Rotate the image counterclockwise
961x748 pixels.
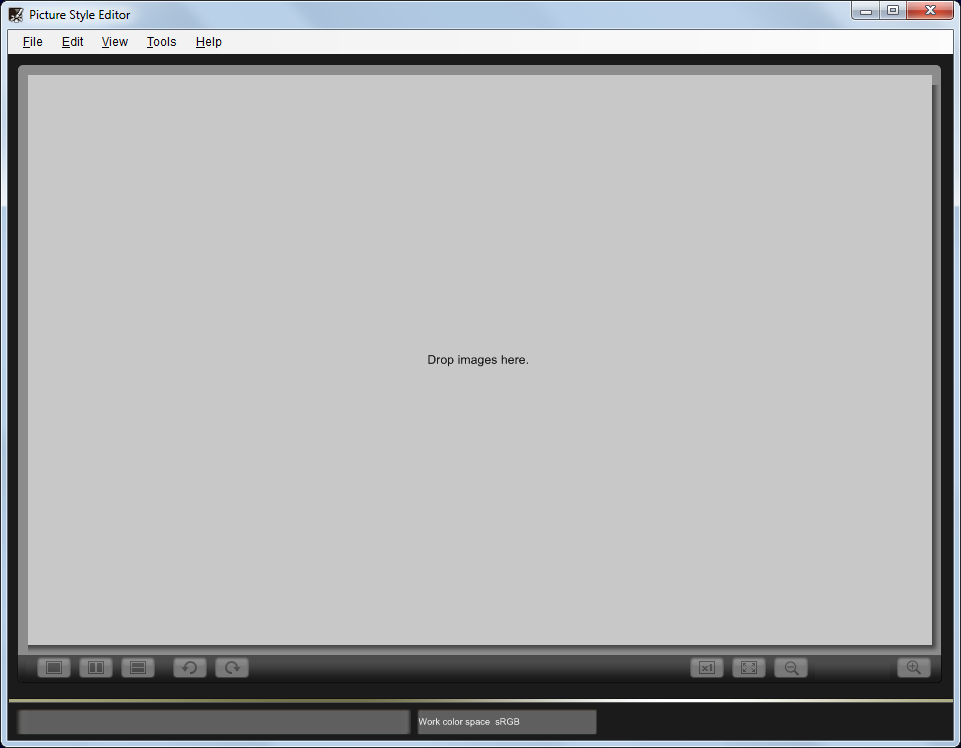190,668
